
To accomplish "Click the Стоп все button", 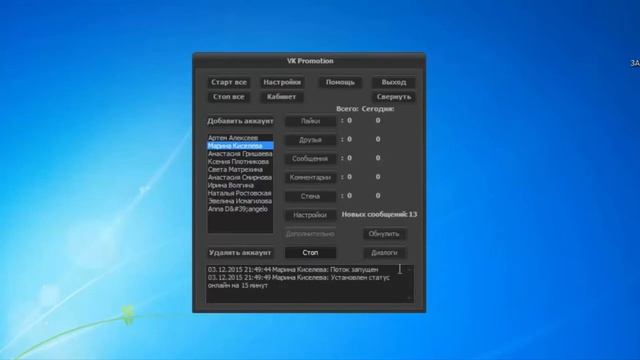I will pyautogui.click(x=229, y=97).
